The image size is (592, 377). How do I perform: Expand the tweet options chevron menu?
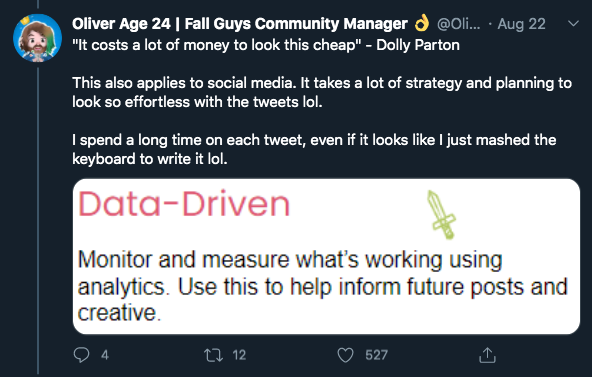[x=573, y=24]
